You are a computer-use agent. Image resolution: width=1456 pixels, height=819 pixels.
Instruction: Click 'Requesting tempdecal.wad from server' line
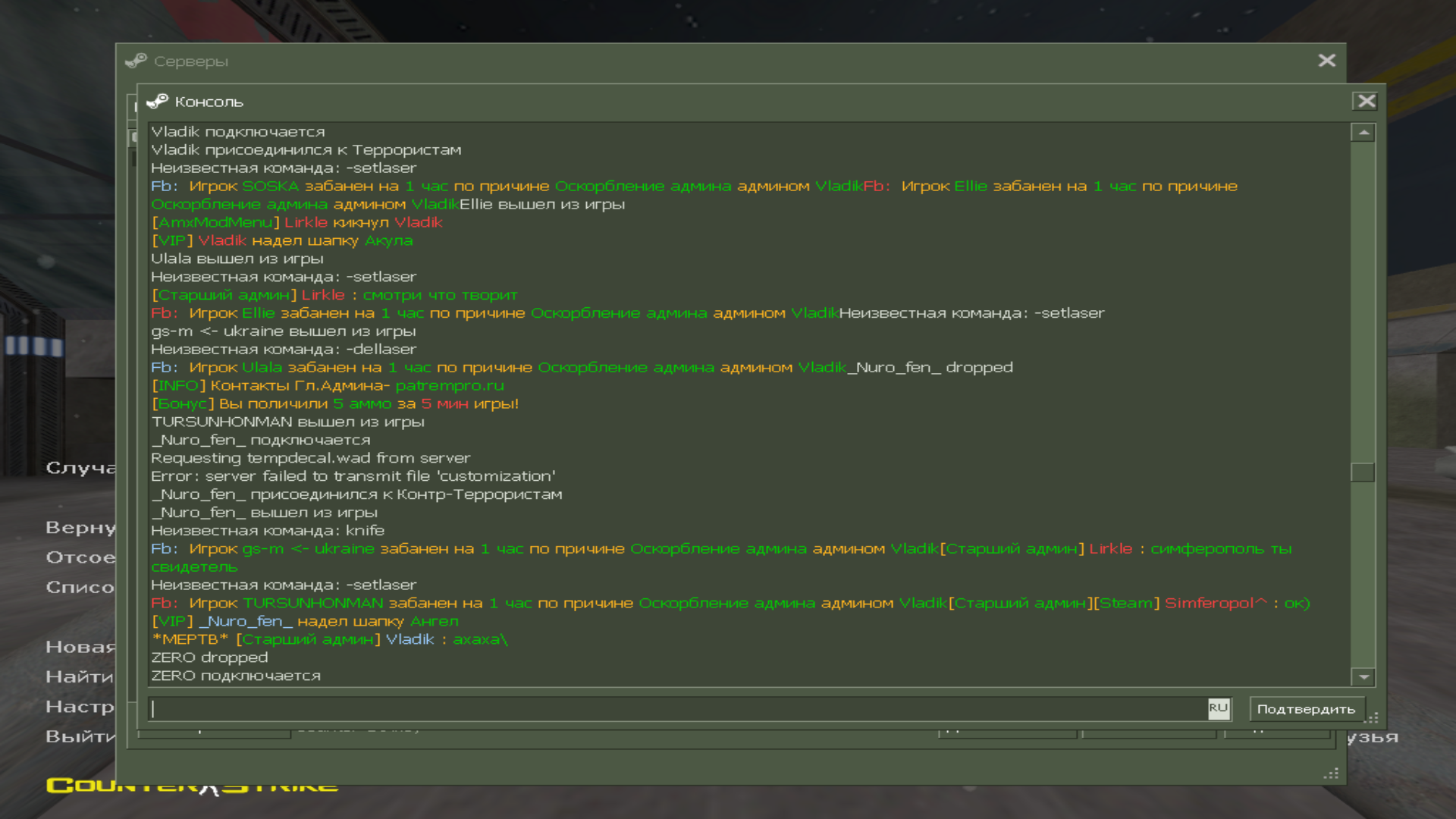click(310, 459)
